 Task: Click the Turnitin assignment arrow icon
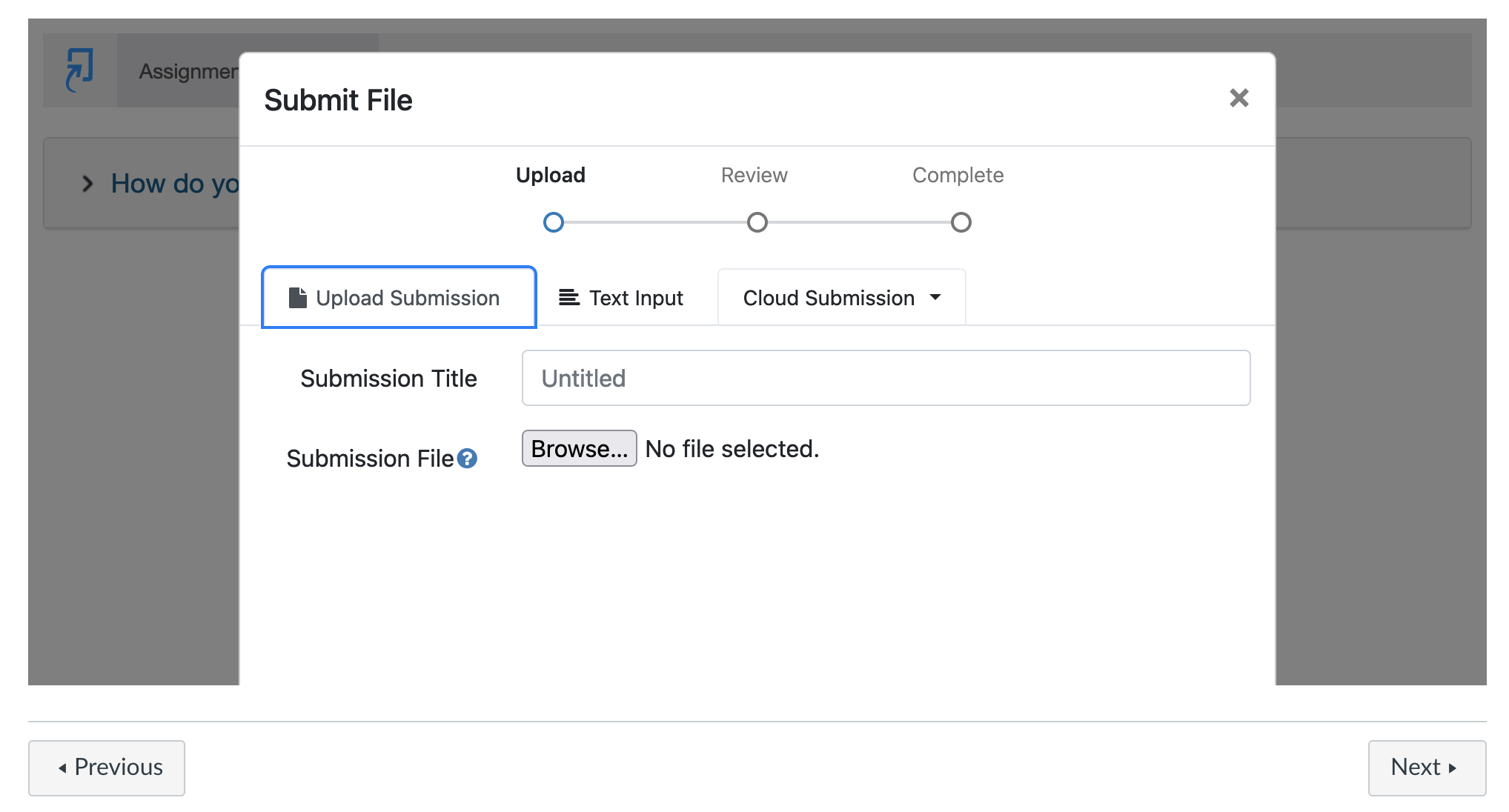(79, 70)
